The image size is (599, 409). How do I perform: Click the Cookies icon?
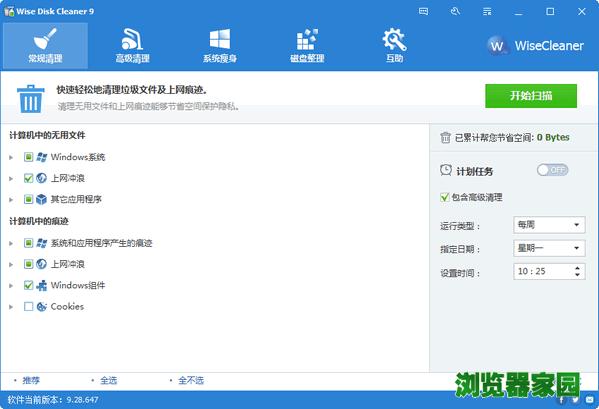point(41,306)
